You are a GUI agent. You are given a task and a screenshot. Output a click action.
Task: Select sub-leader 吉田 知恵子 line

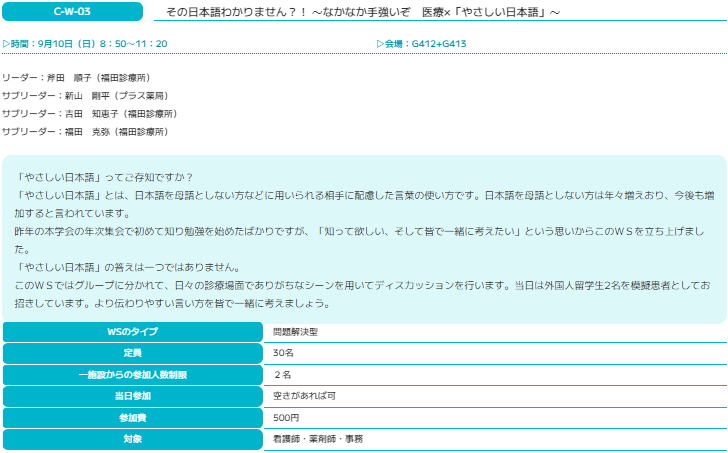[91, 114]
